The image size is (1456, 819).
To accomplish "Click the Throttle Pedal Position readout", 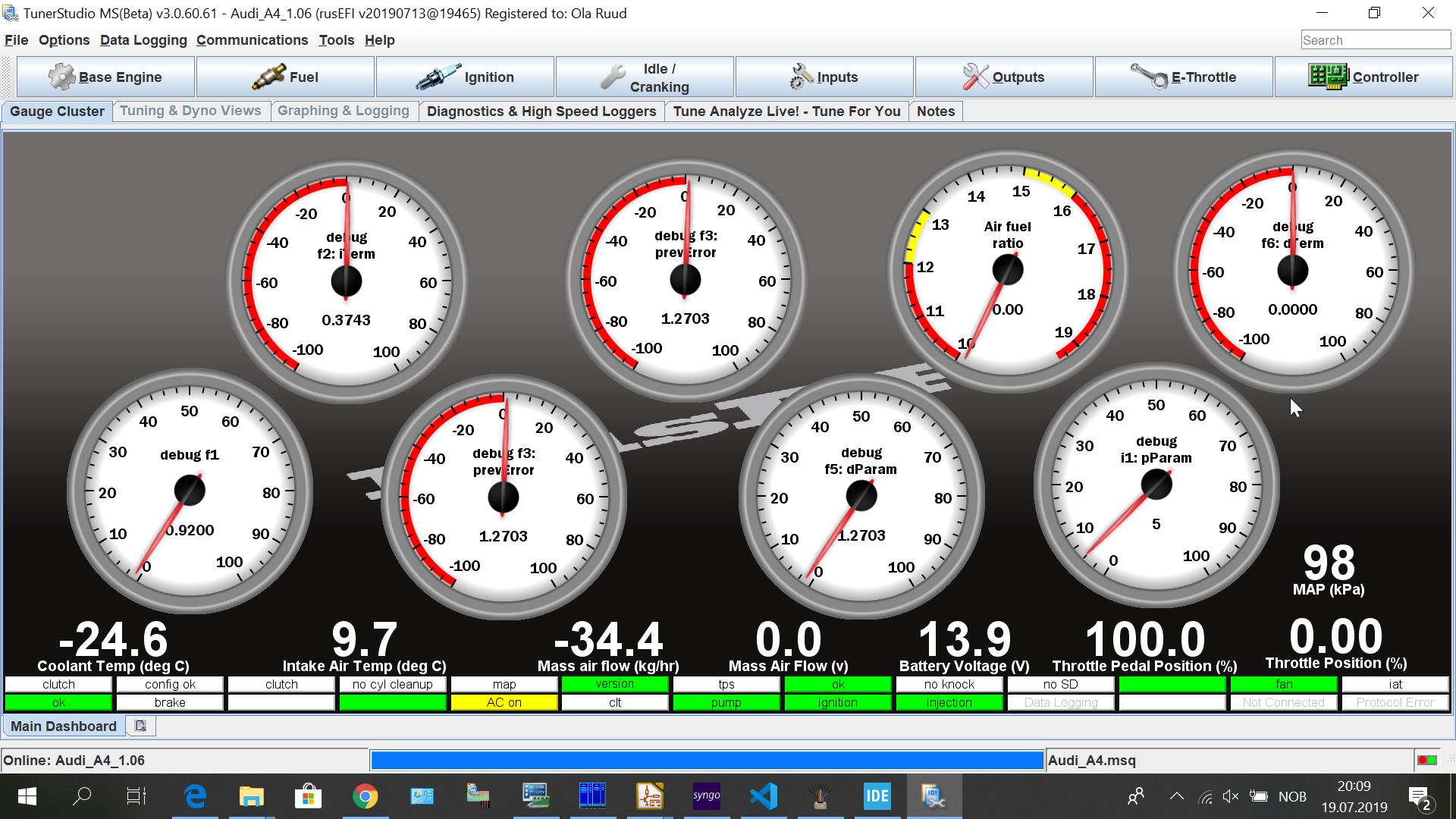I will tap(1144, 646).
